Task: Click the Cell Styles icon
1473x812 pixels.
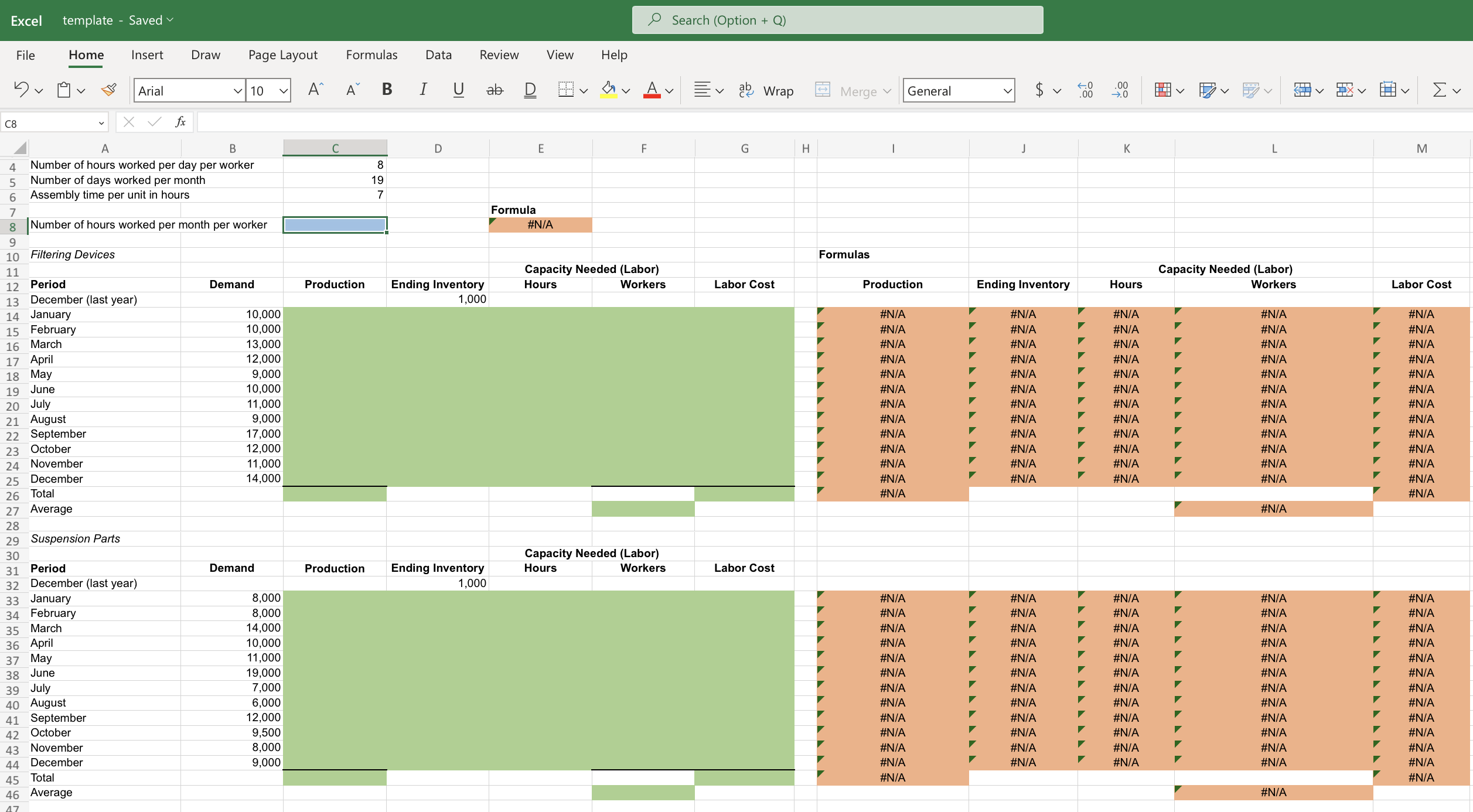Action: click(1250, 90)
